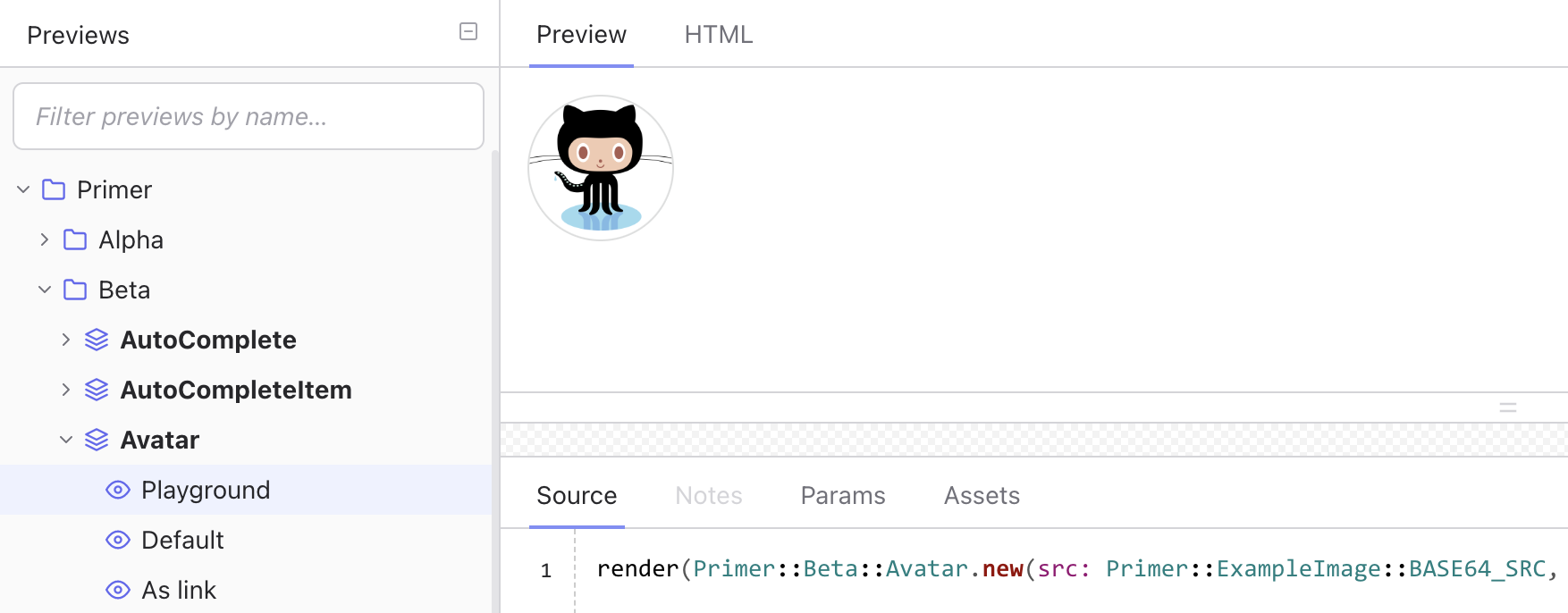
Task: Open the Assets tab
Action: (x=982, y=496)
